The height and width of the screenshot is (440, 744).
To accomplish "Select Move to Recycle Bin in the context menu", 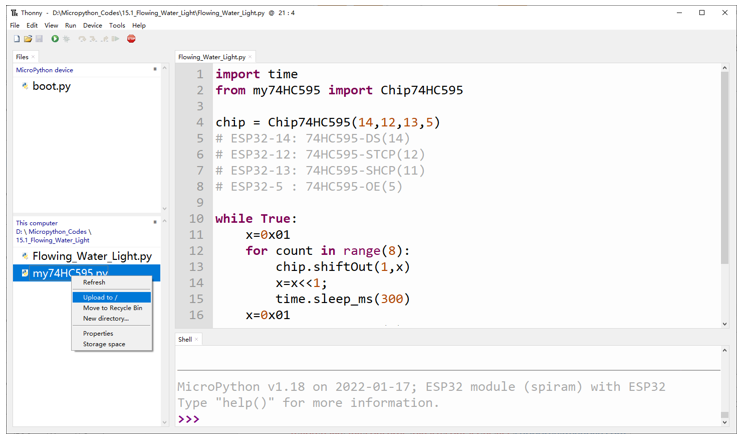I will pos(112,308).
